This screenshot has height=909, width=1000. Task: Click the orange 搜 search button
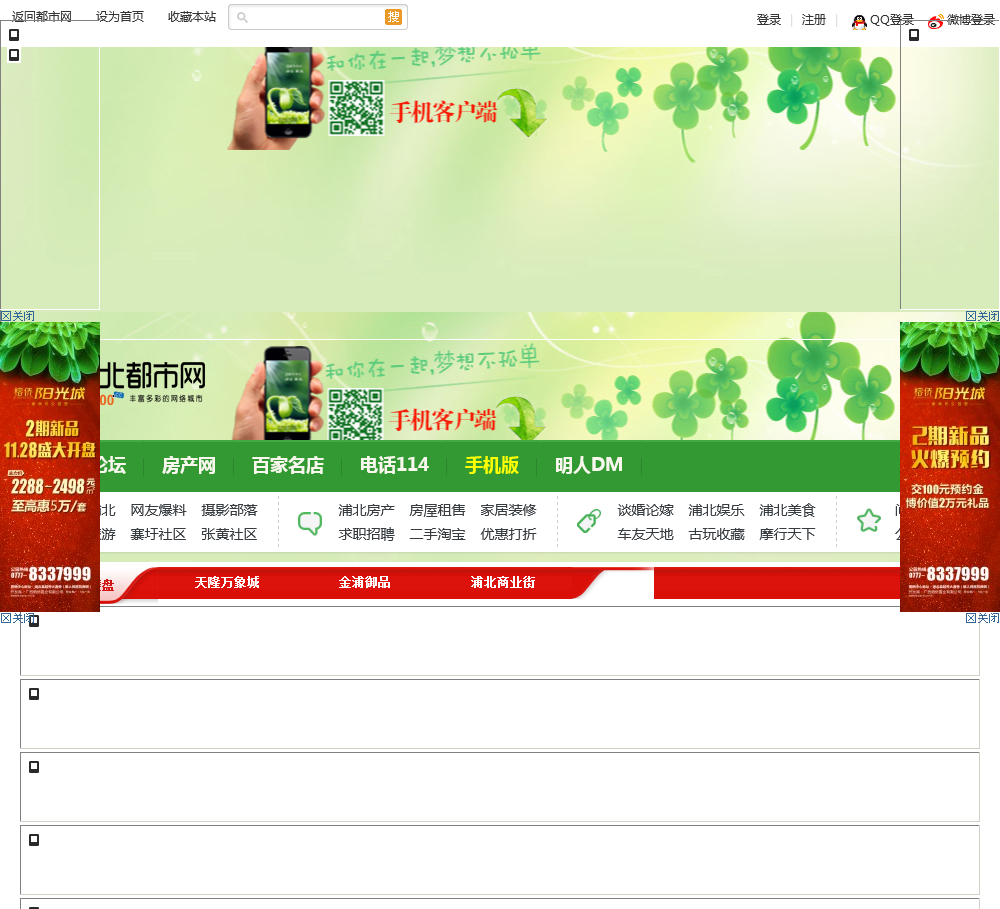tap(393, 17)
